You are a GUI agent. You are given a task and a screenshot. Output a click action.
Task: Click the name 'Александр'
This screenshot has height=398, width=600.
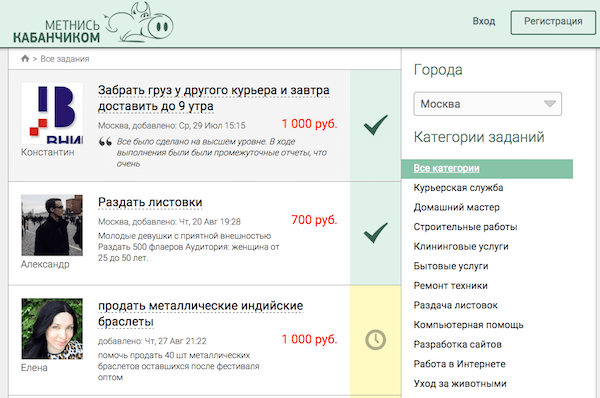coord(45,264)
